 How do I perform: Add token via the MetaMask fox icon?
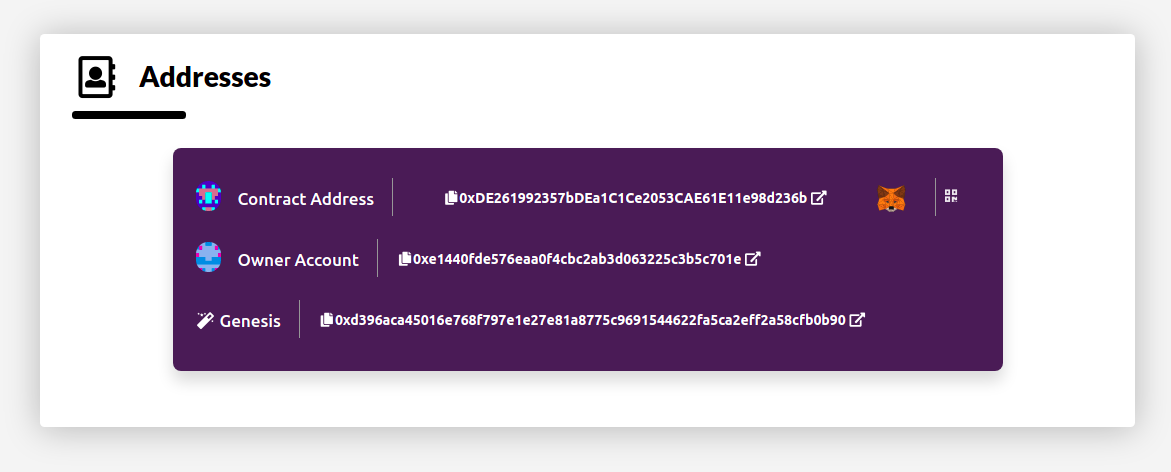click(x=891, y=198)
